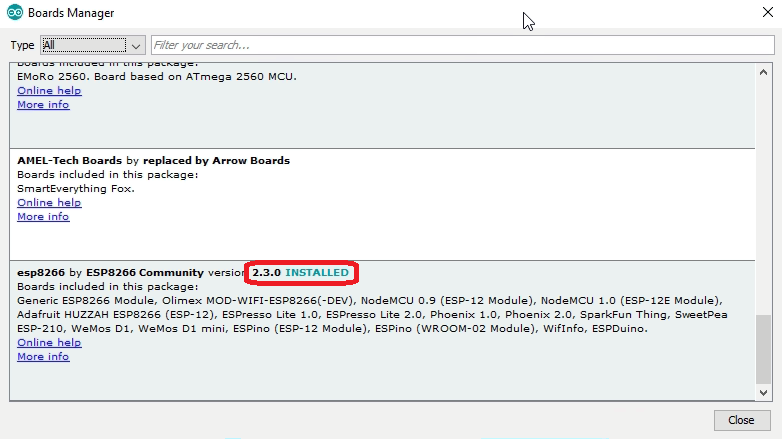Screen dimensions: 782x439
Task: Open More info link for EMoRo 2560
Action: [x=43, y=105]
